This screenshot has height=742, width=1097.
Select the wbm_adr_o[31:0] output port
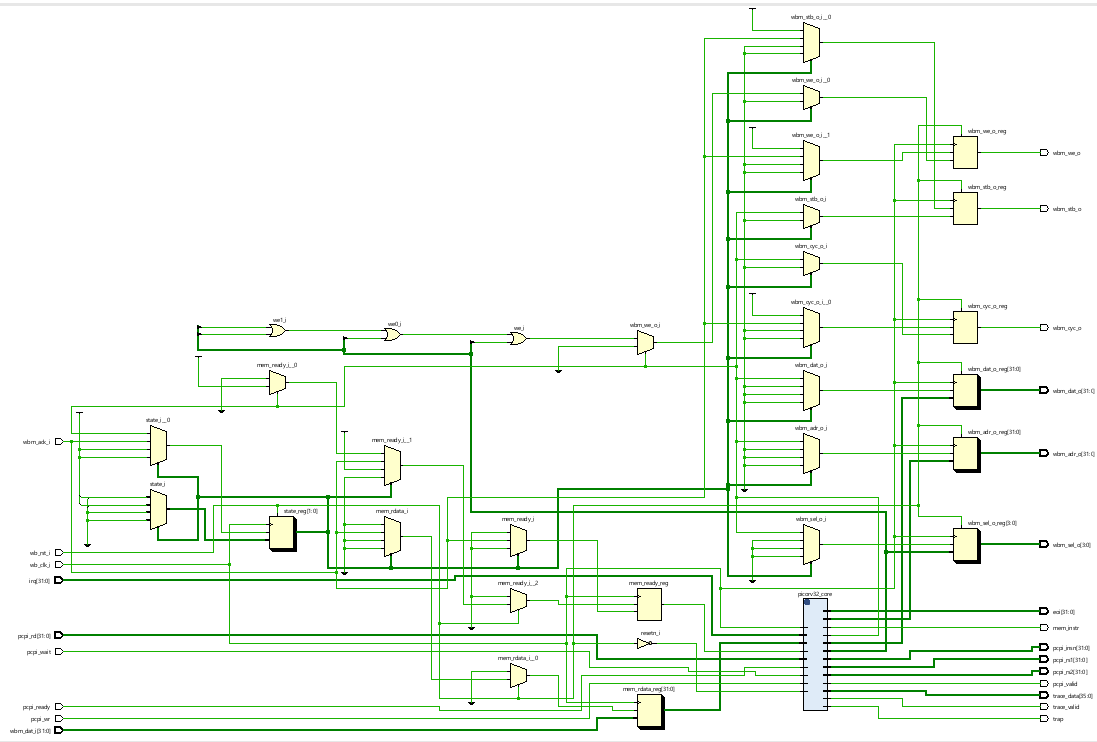[1045, 453]
